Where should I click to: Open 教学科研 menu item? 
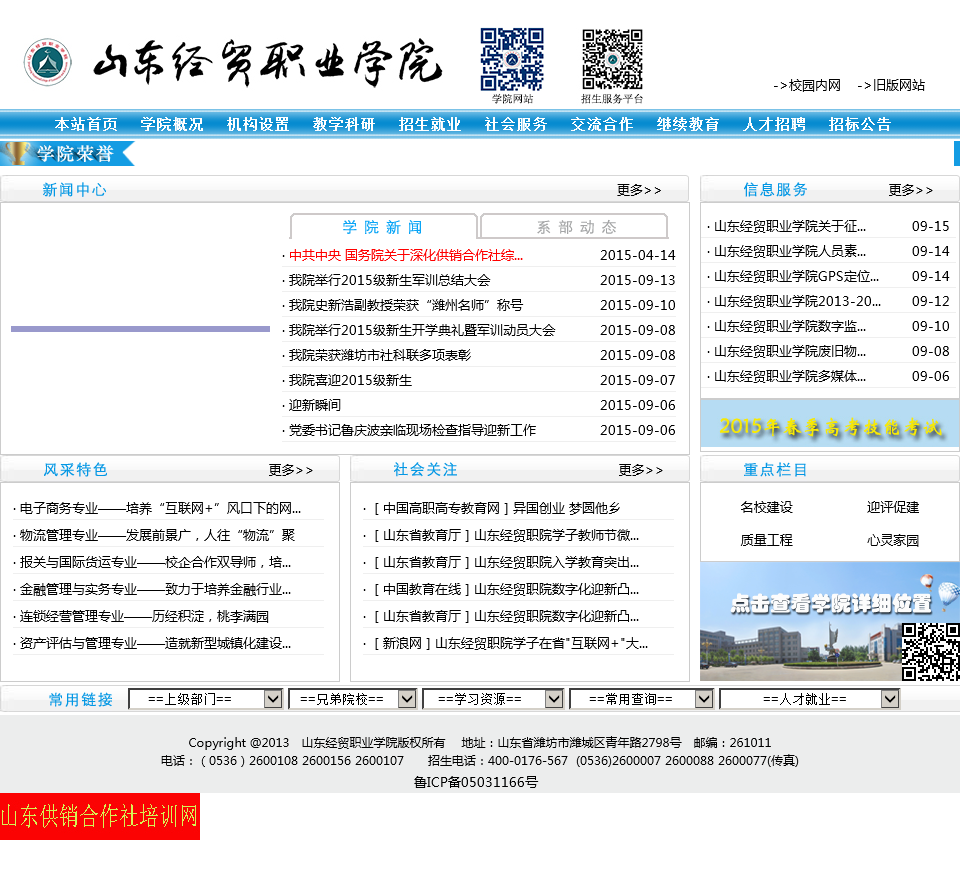click(x=343, y=124)
